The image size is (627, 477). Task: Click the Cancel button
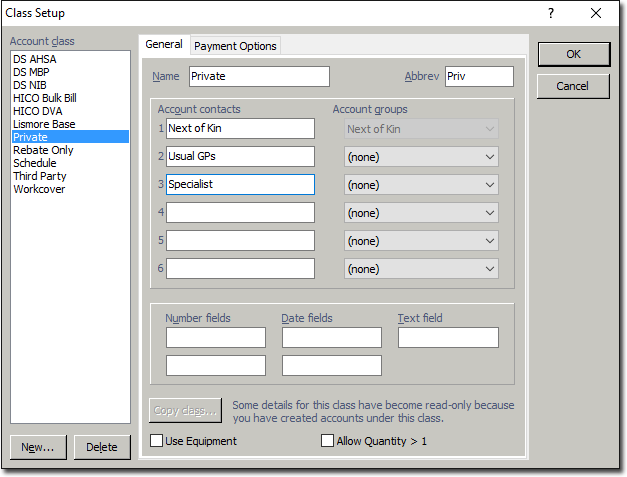[x=572, y=86]
